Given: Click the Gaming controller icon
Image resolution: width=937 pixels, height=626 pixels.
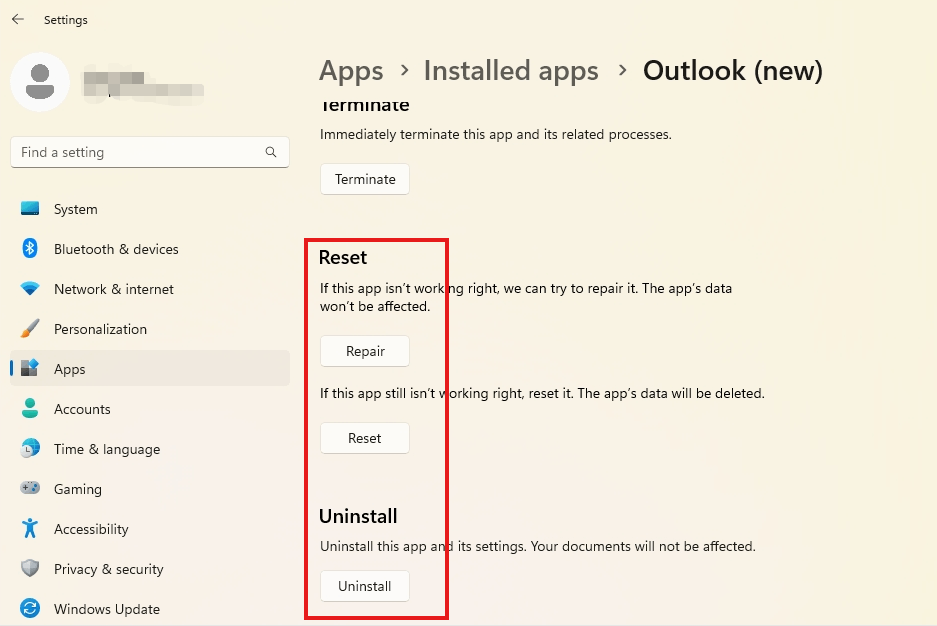Looking at the screenshot, I should [x=30, y=489].
